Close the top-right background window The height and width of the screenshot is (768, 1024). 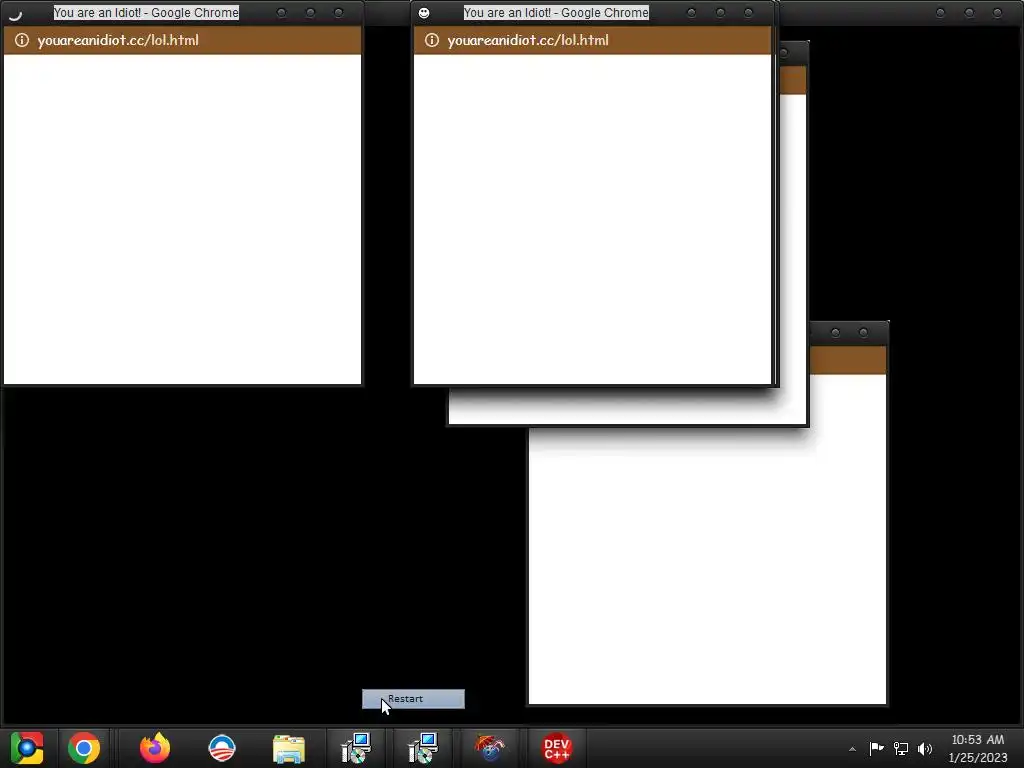point(997,12)
